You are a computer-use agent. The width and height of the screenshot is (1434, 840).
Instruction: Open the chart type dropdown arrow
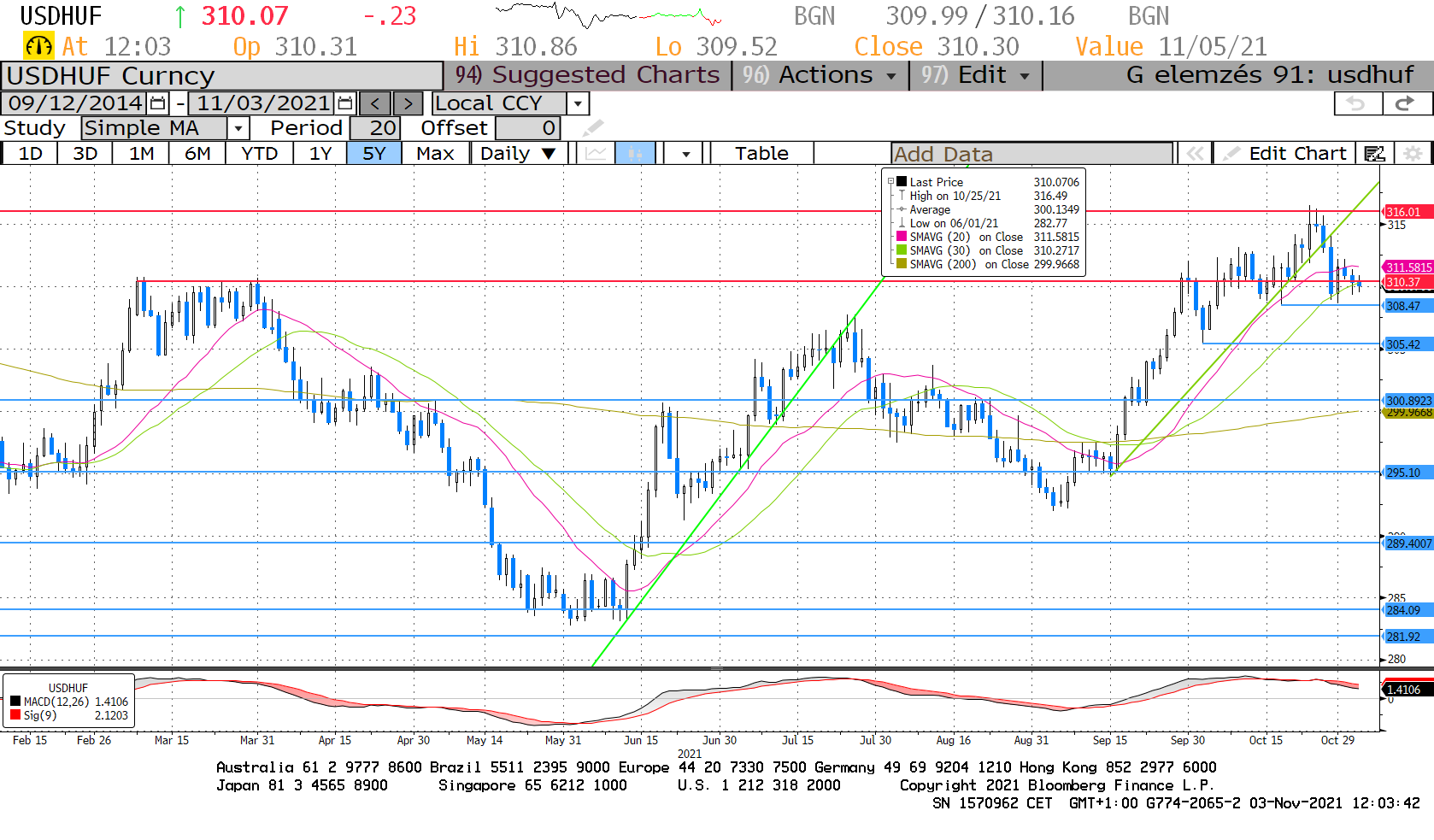686,154
